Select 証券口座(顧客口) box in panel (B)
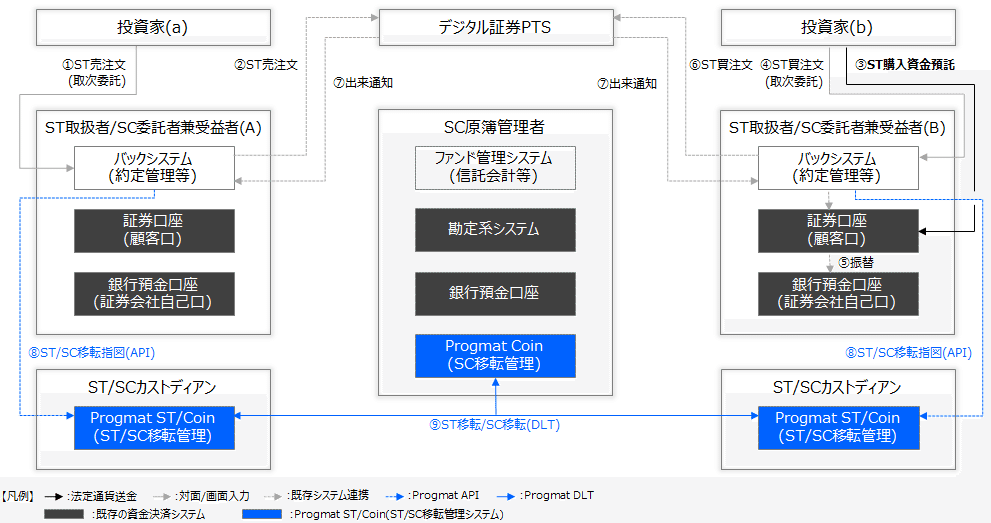Image resolution: width=991 pixels, height=523 pixels. point(838,231)
